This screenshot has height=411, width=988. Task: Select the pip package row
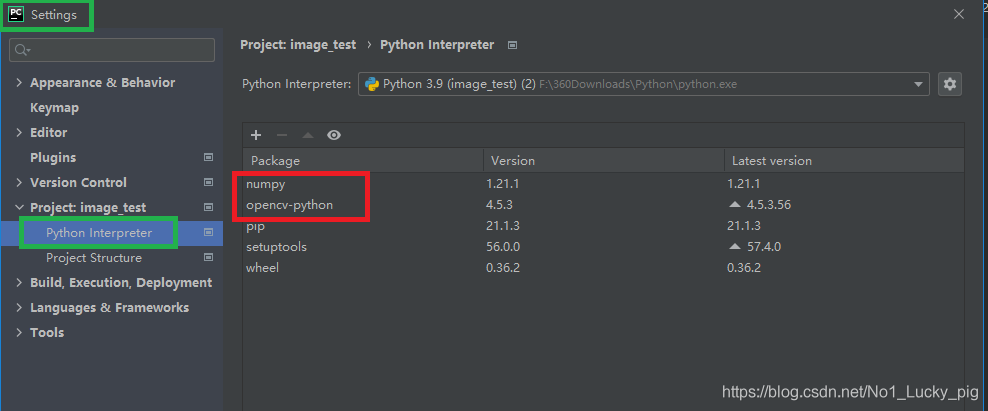coord(603,226)
